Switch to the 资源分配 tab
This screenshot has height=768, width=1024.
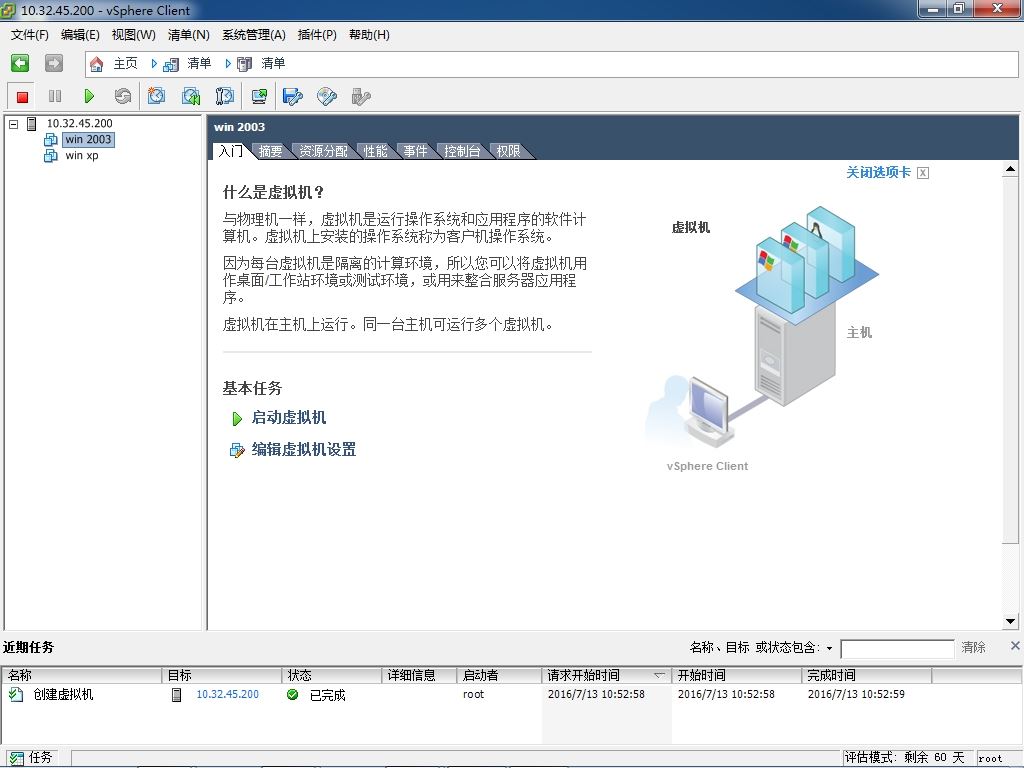coord(323,151)
